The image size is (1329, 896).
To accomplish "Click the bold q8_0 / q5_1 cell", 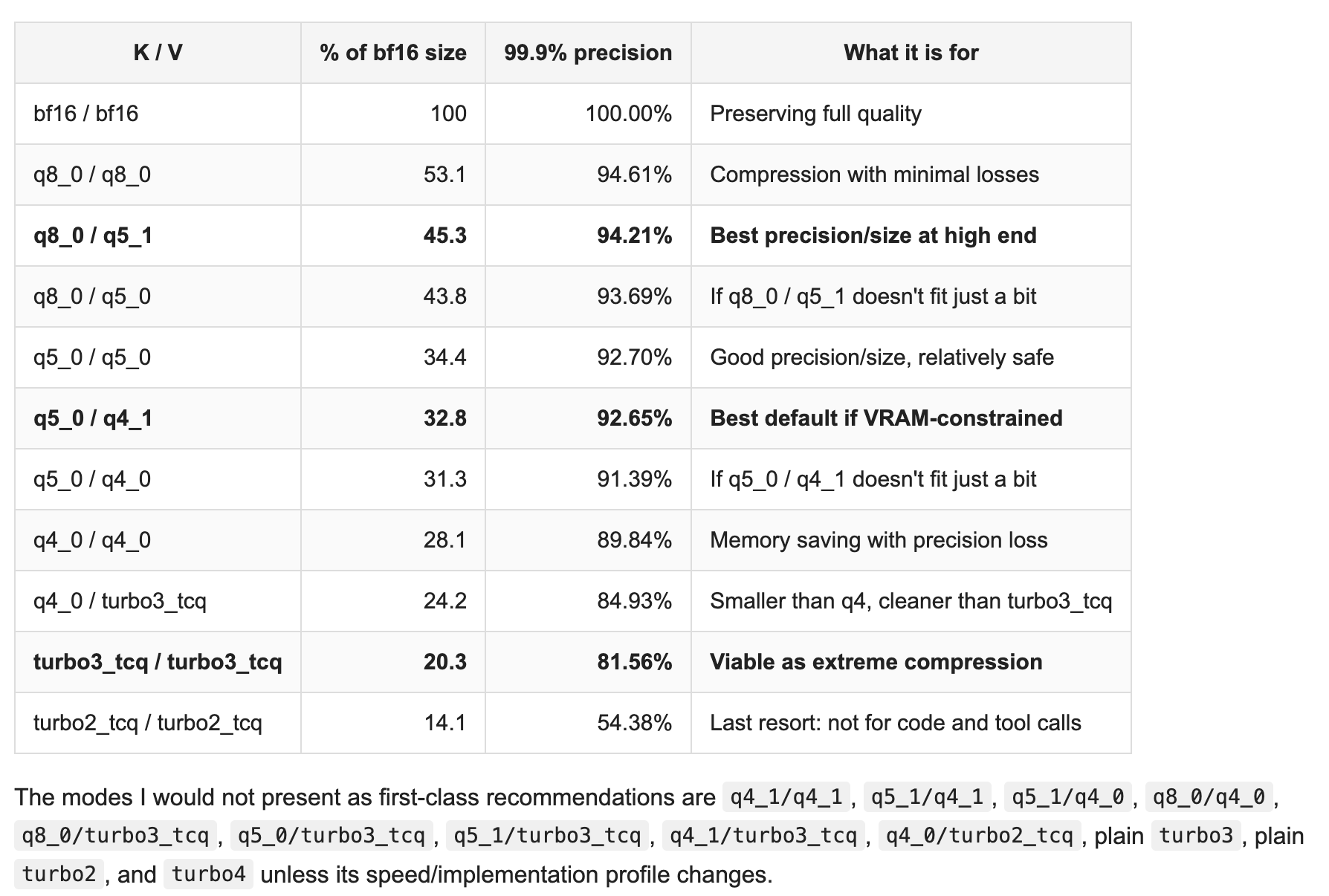I will coord(93,236).
